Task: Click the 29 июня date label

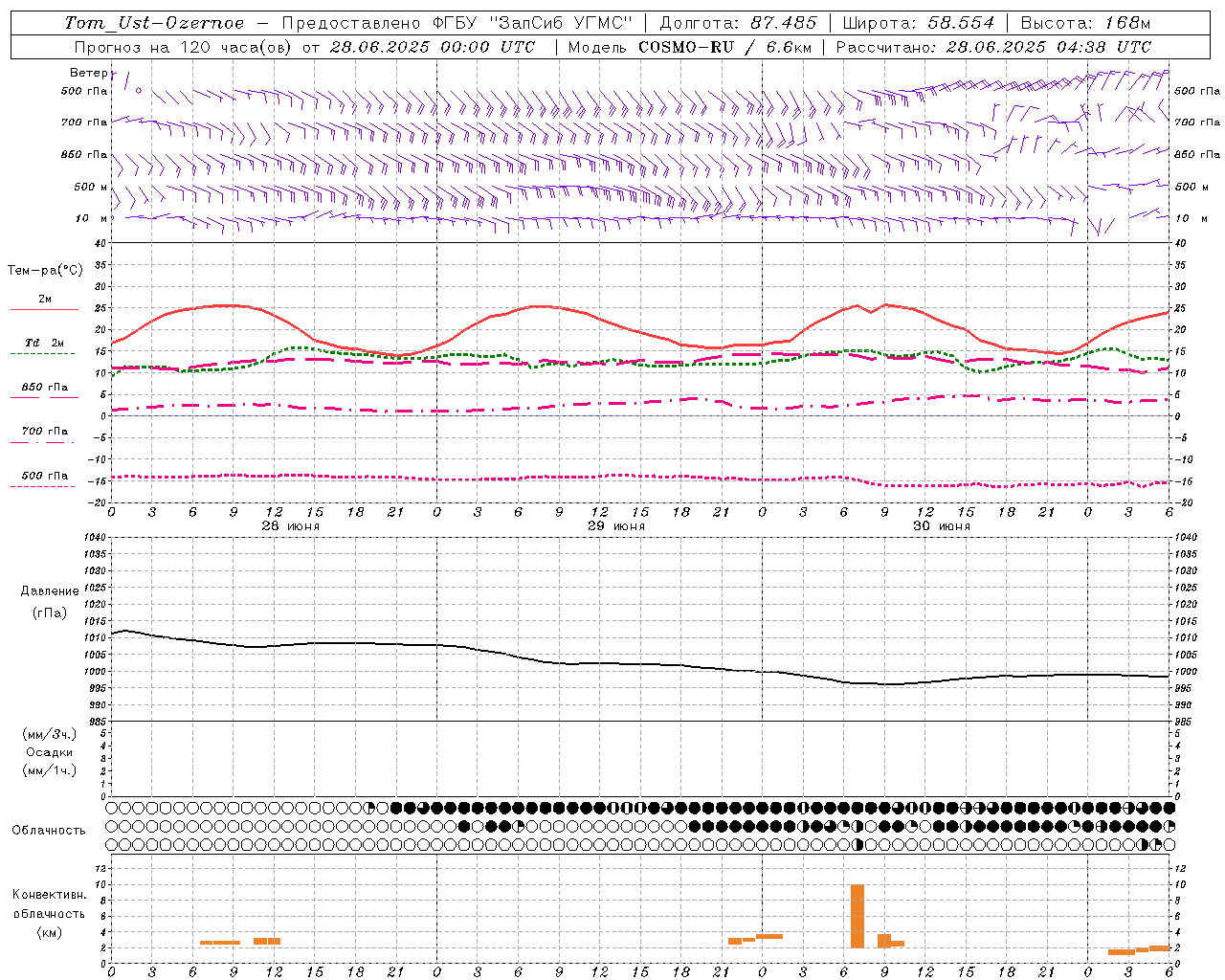Action: tap(615, 526)
